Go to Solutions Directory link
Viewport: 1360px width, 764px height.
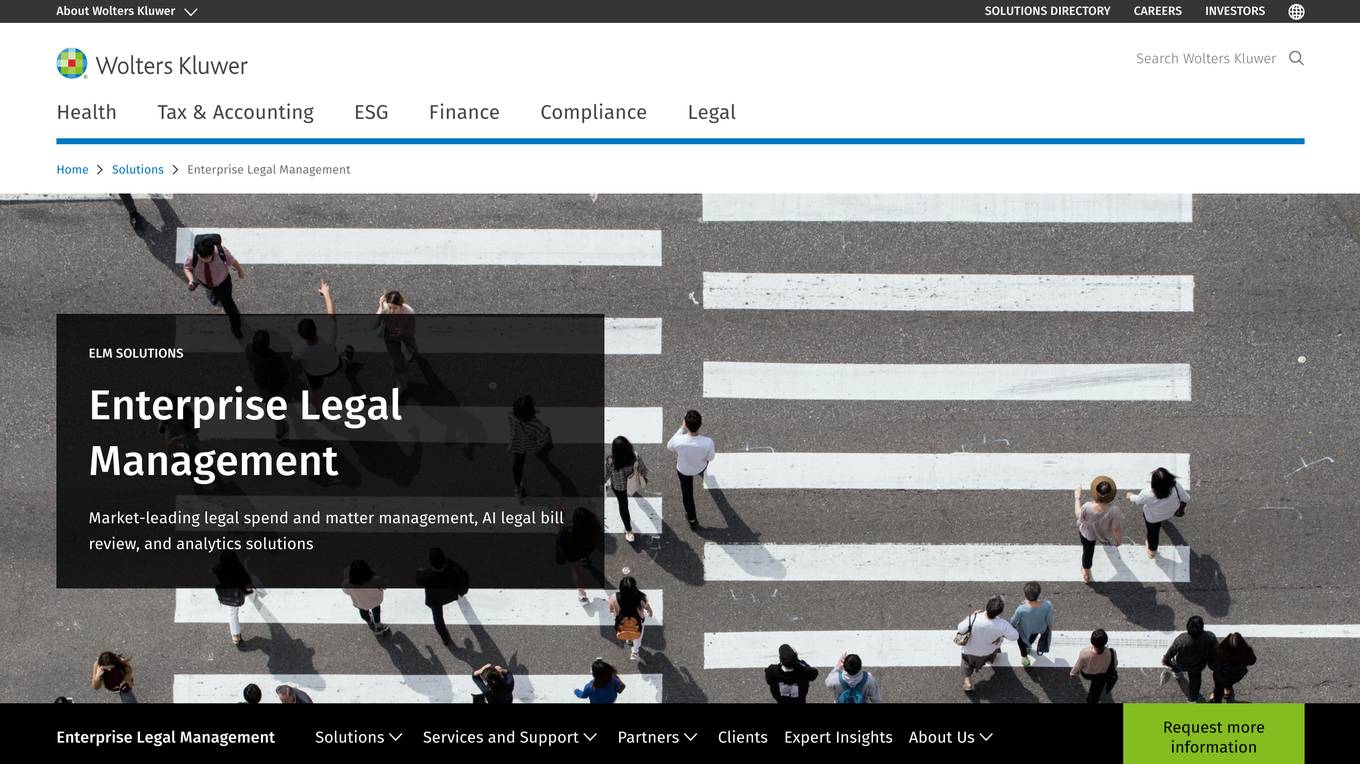(1047, 11)
